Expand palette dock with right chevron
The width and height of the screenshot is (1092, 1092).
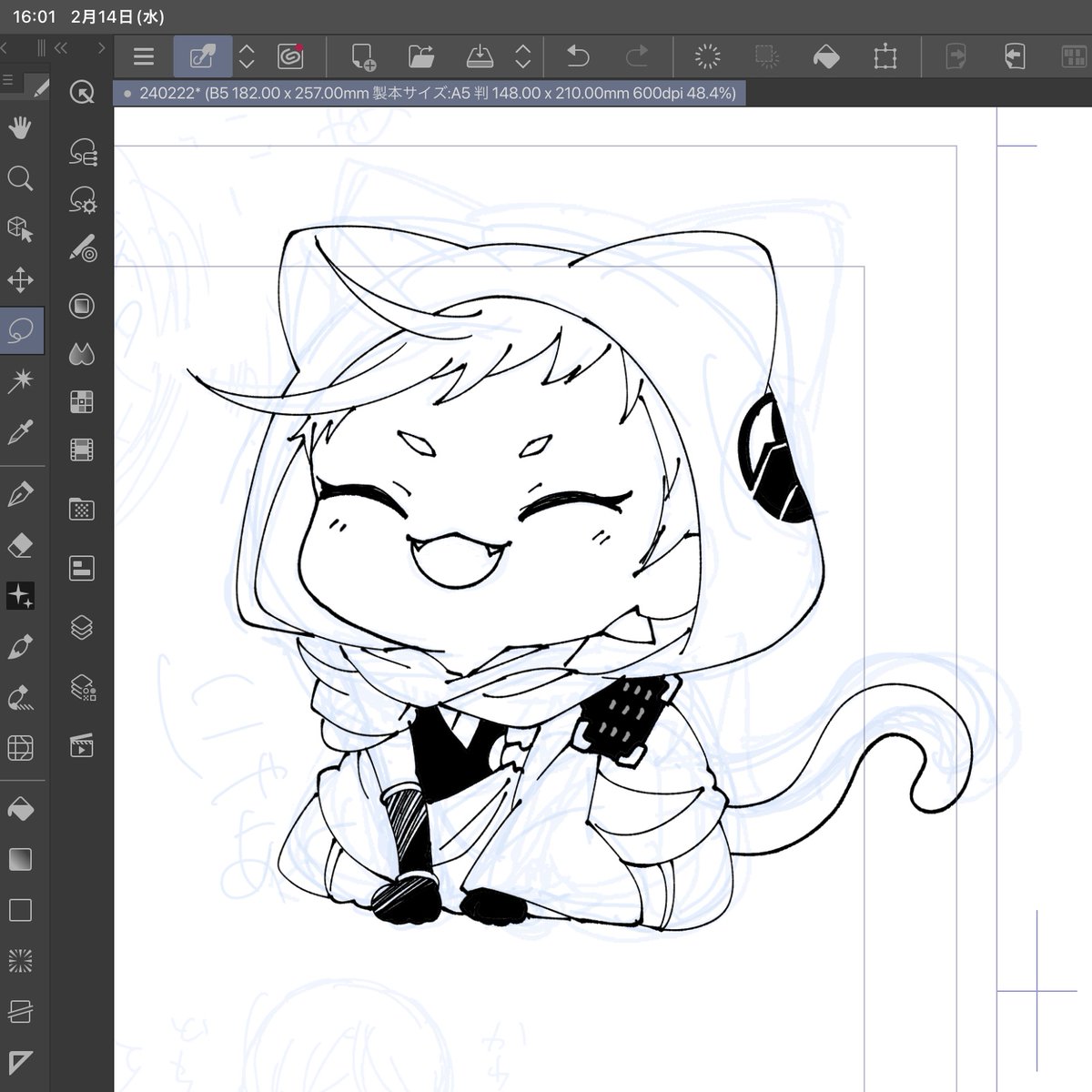coord(101,48)
